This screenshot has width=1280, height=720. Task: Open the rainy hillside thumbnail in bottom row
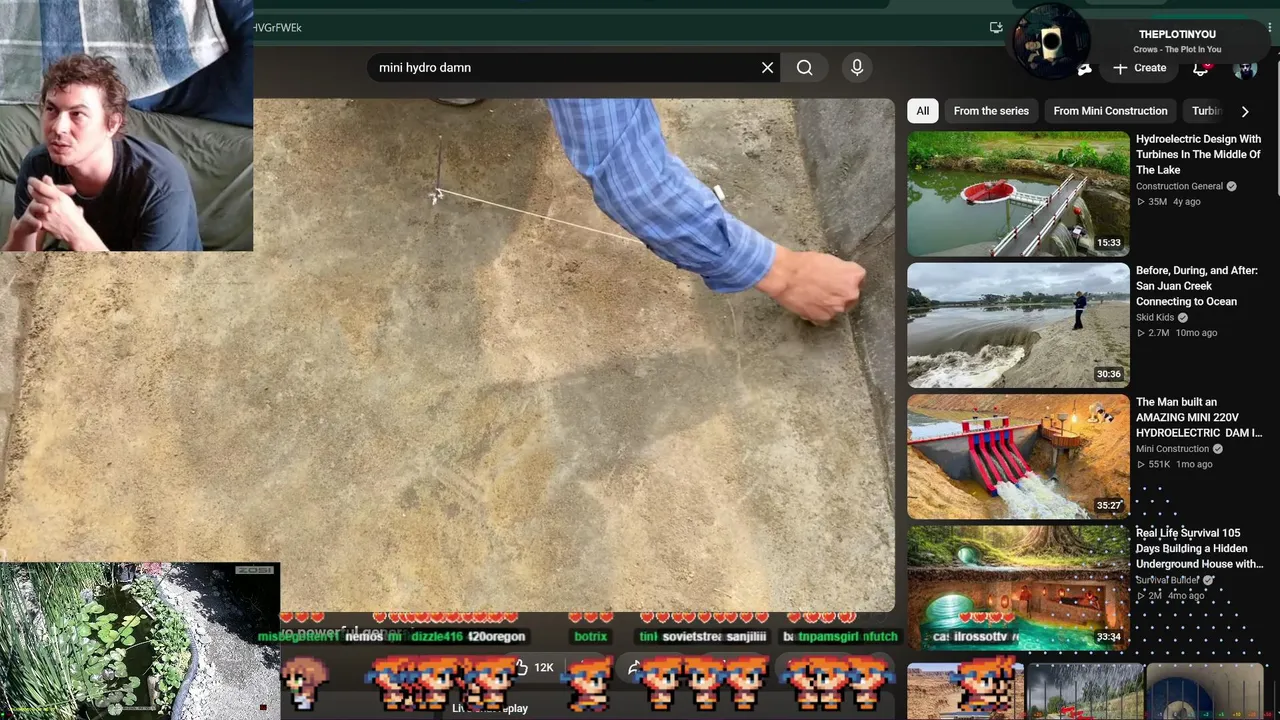pos(1084,691)
